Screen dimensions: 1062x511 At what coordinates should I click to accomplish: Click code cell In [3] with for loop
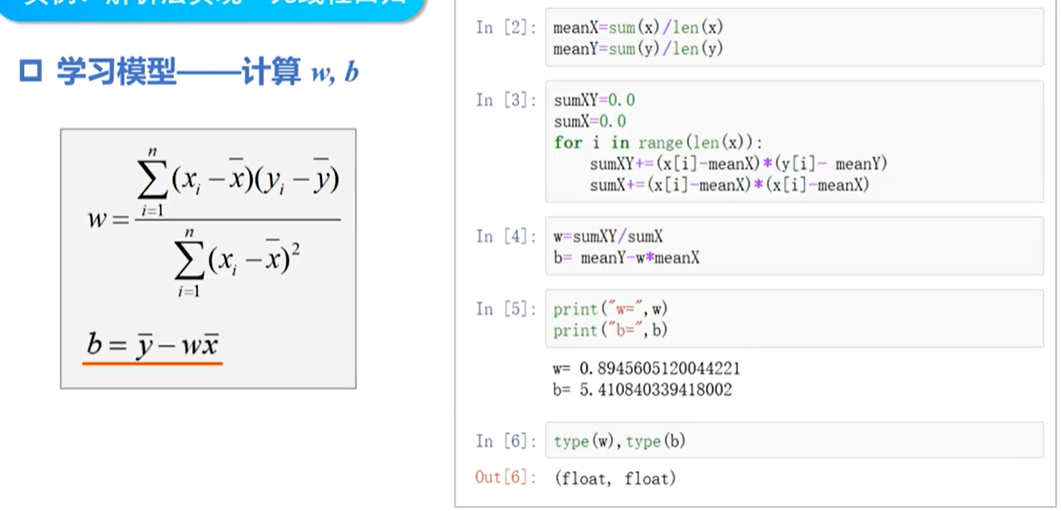(x=794, y=142)
